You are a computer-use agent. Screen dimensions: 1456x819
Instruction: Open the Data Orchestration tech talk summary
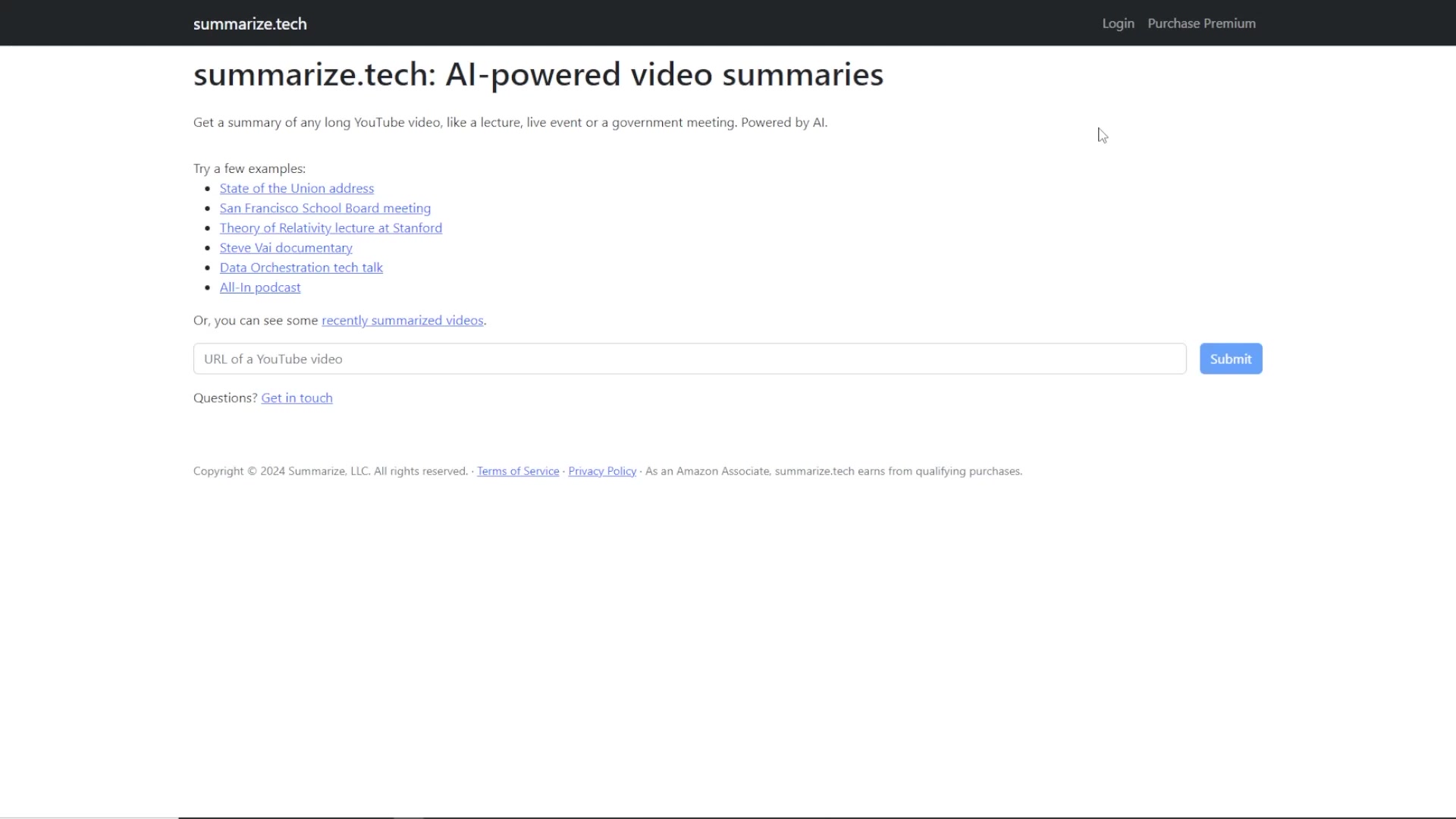point(301,267)
